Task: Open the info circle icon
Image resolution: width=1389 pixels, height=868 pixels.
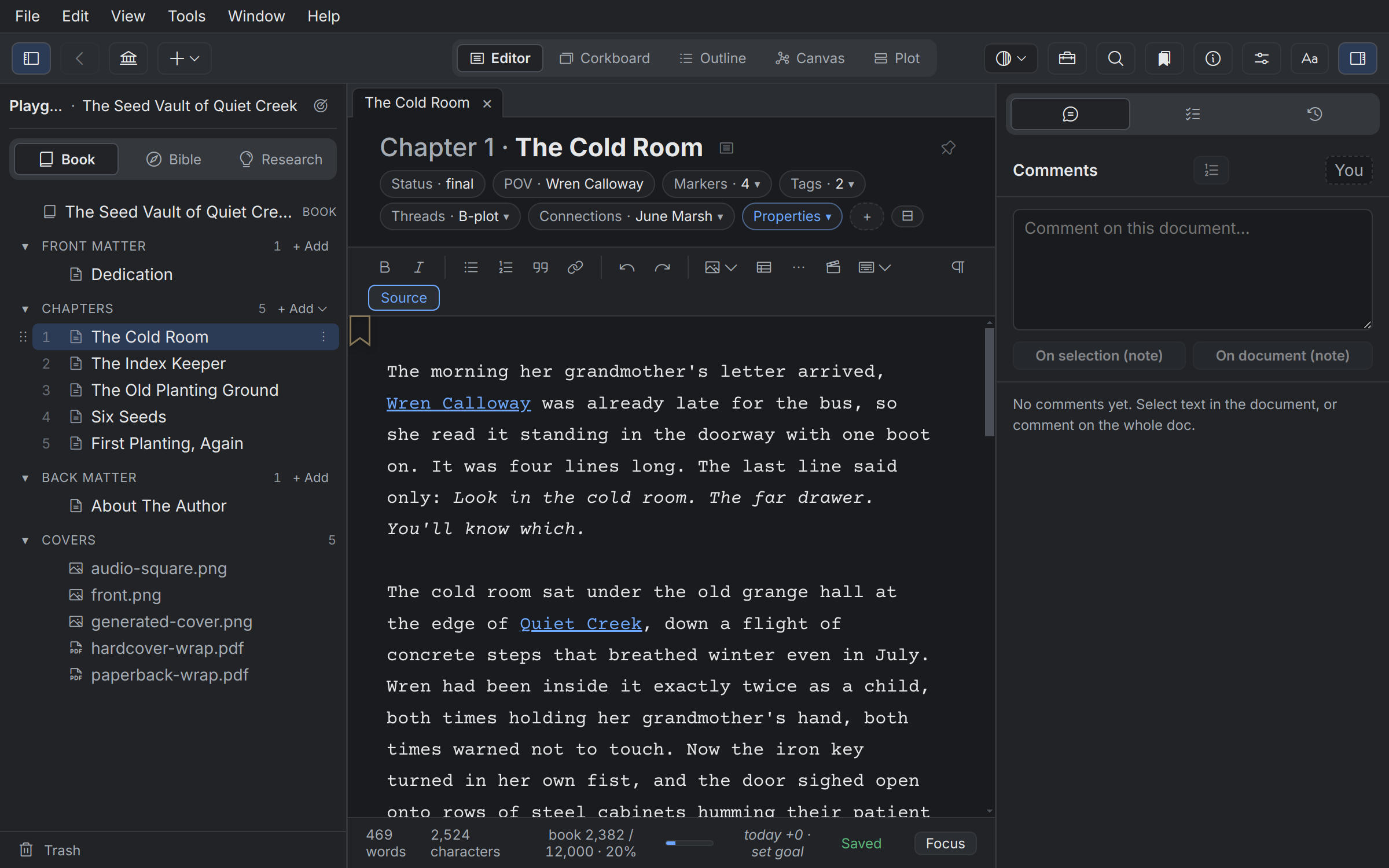Action: pyautogui.click(x=1213, y=58)
